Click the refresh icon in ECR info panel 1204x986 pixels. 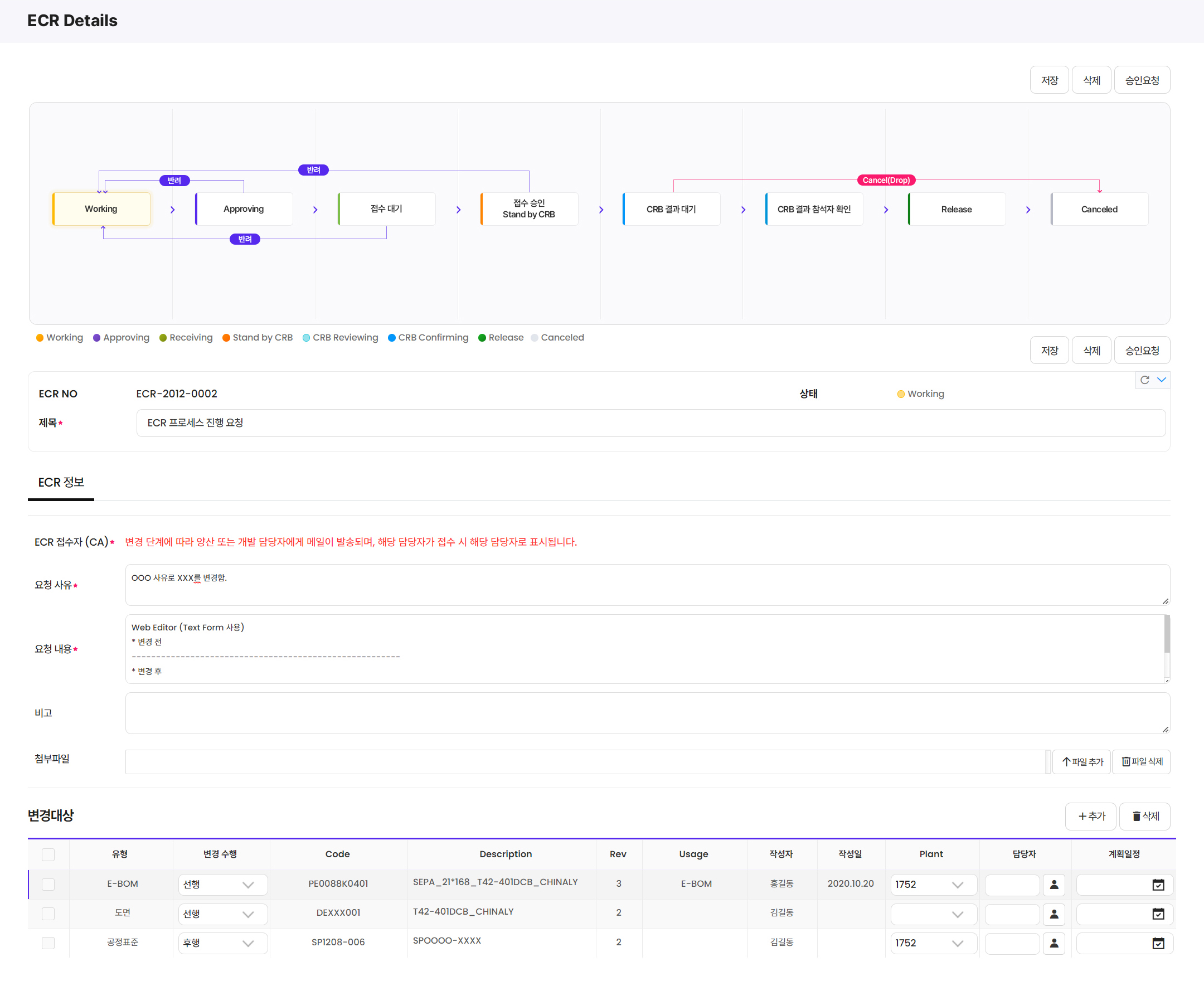(x=1144, y=380)
